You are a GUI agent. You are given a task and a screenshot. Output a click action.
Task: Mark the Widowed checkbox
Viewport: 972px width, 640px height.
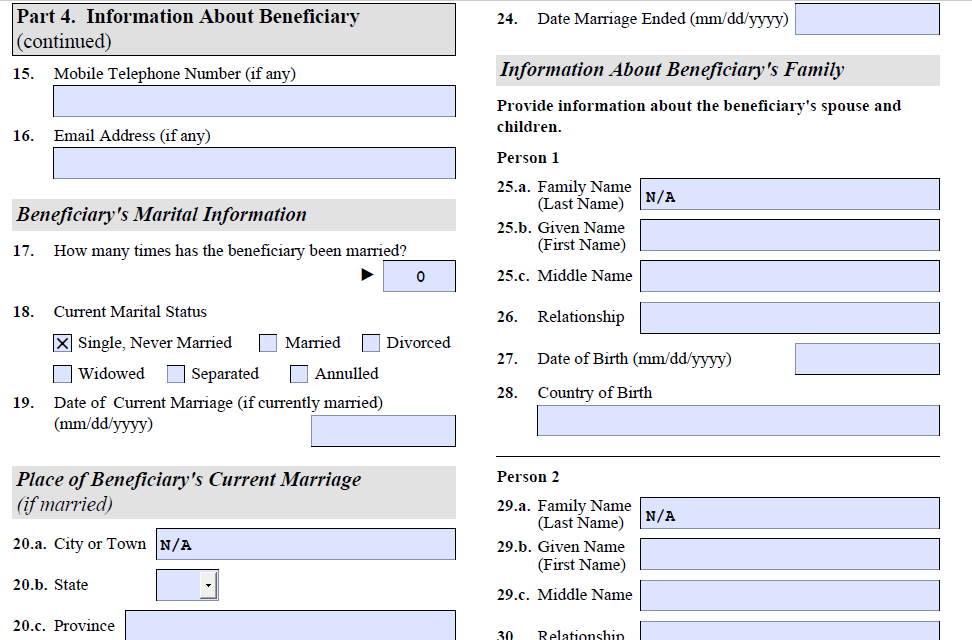(63, 374)
